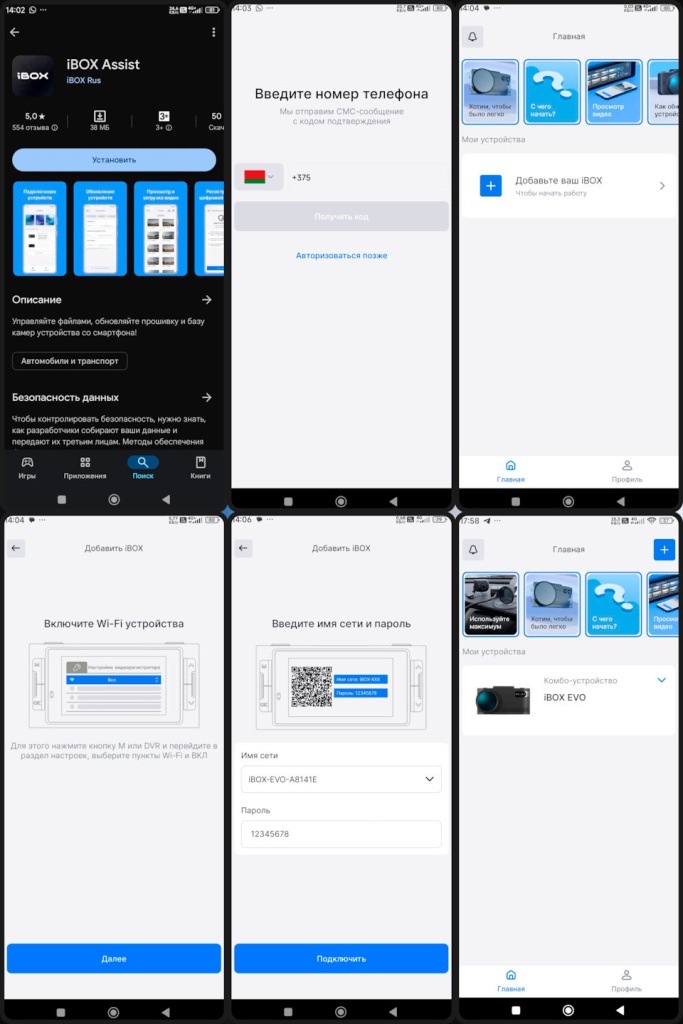This screenshot has width=683, height=1024.
Task: Expand the iBOX EVO device card chevron
Action: coord(661,680)
